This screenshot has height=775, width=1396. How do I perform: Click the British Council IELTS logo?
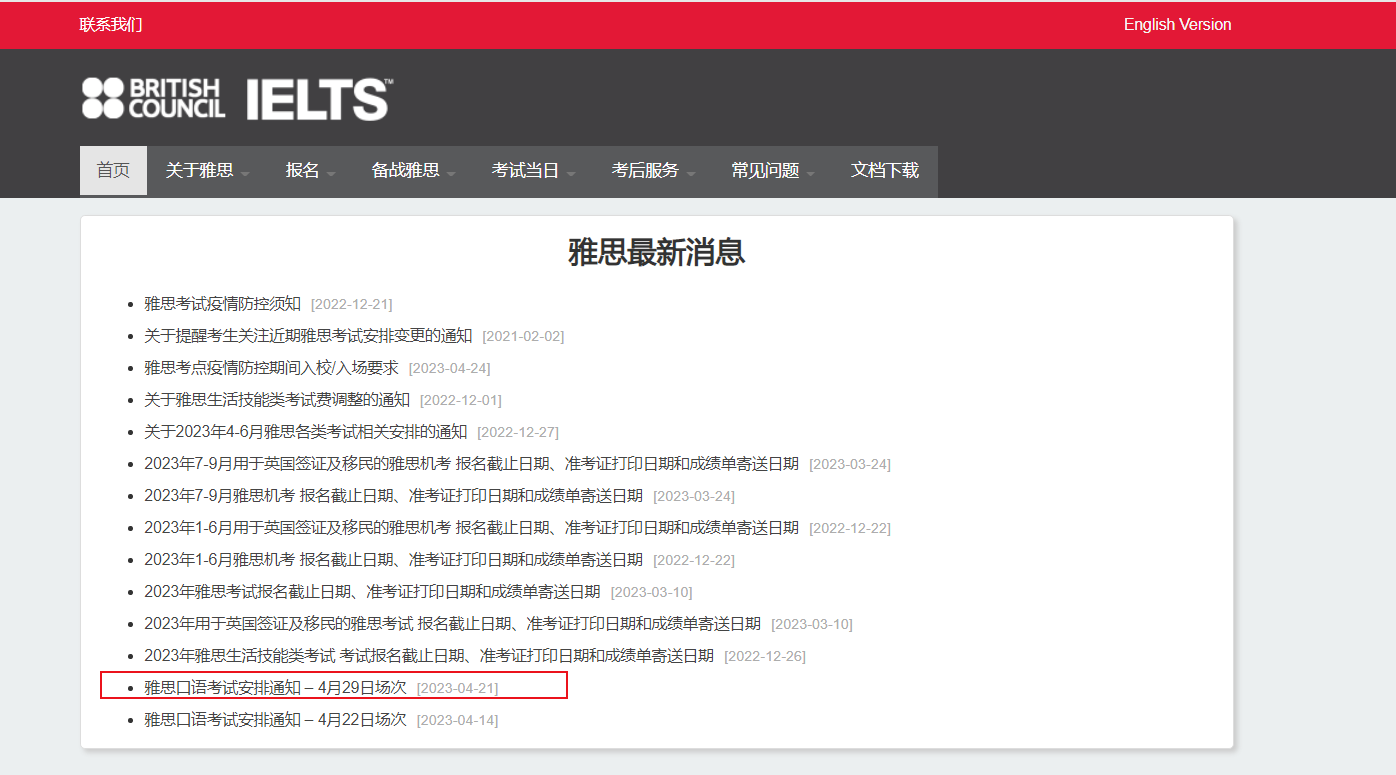[x=236, y=99]
